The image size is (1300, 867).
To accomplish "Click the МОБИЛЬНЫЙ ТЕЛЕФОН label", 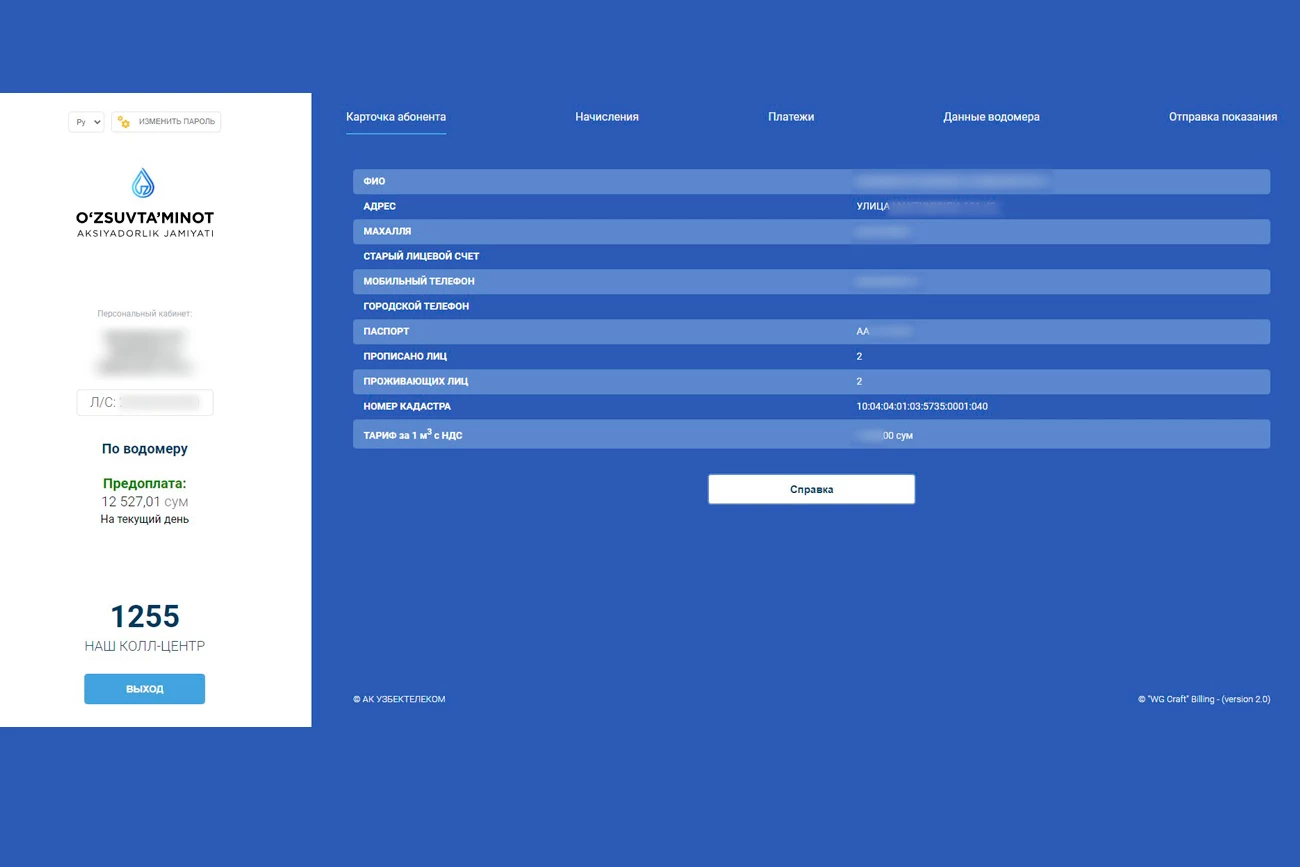I will (419, 281).
